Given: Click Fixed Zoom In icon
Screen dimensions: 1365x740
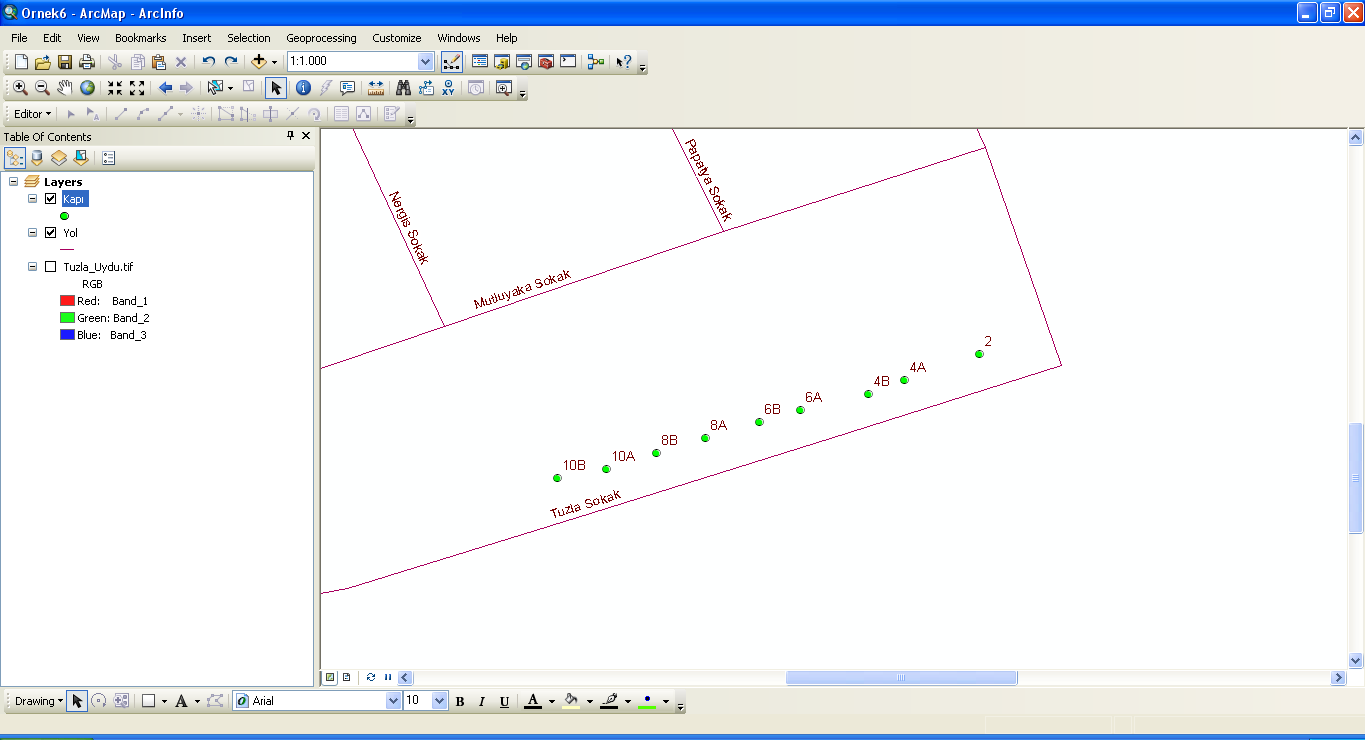Looking at the screenshot, I should click(115, 88).
